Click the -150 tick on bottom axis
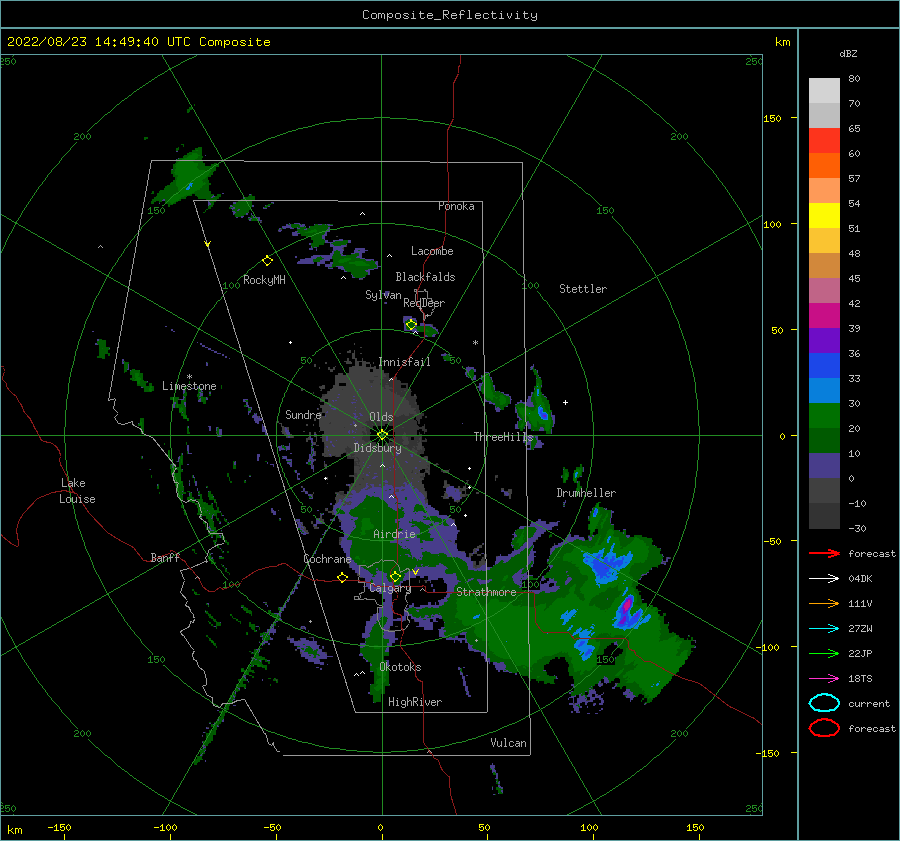The image size is (900, 841). (59, 828)
